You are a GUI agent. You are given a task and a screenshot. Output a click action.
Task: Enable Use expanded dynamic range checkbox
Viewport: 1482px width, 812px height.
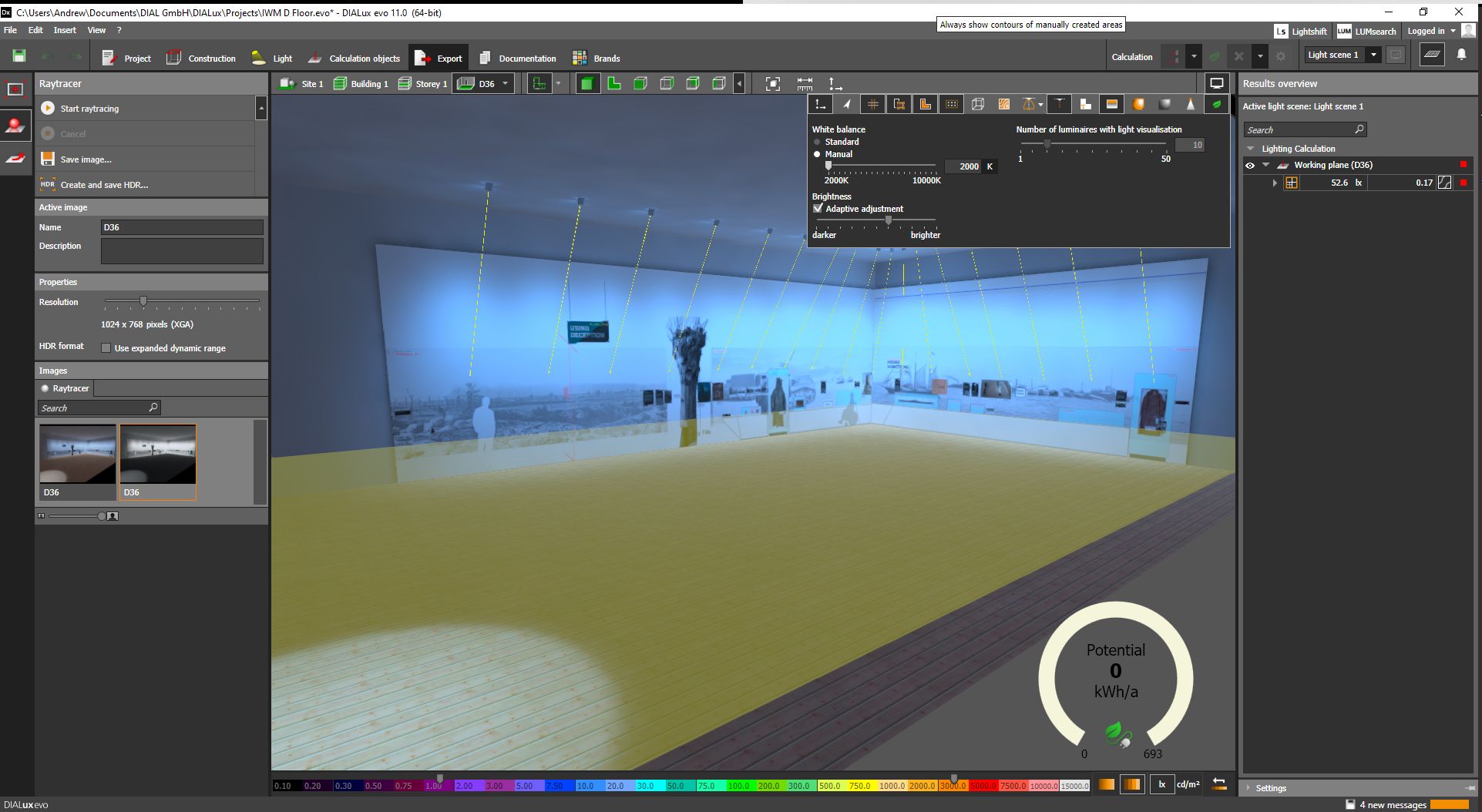106,348
